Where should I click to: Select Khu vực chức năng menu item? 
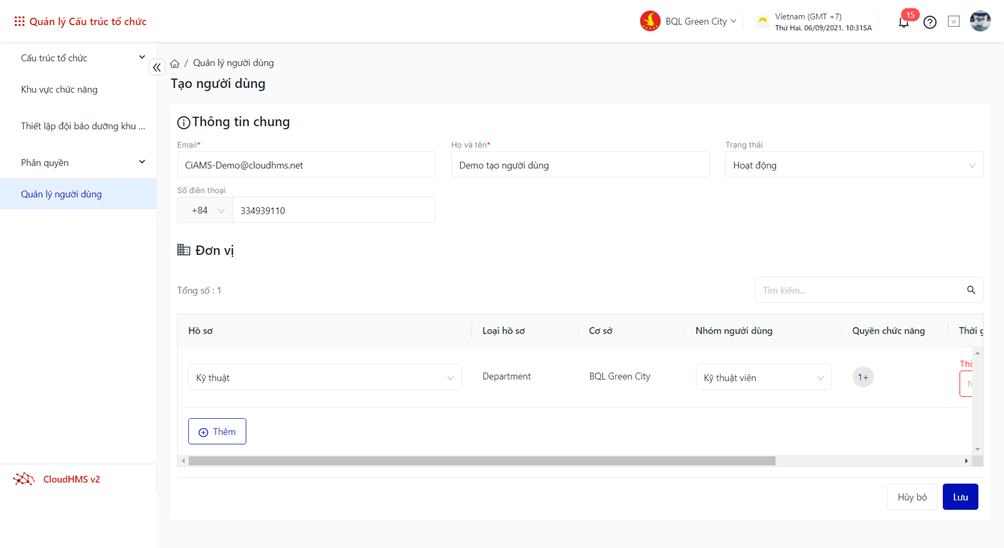pos(60,90)
